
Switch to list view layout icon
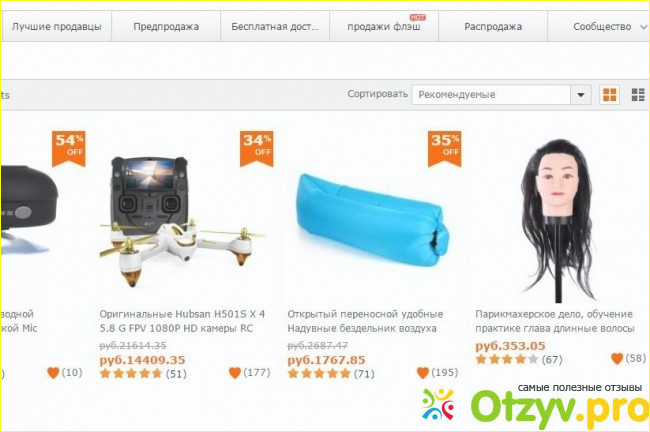click(638, 95)
